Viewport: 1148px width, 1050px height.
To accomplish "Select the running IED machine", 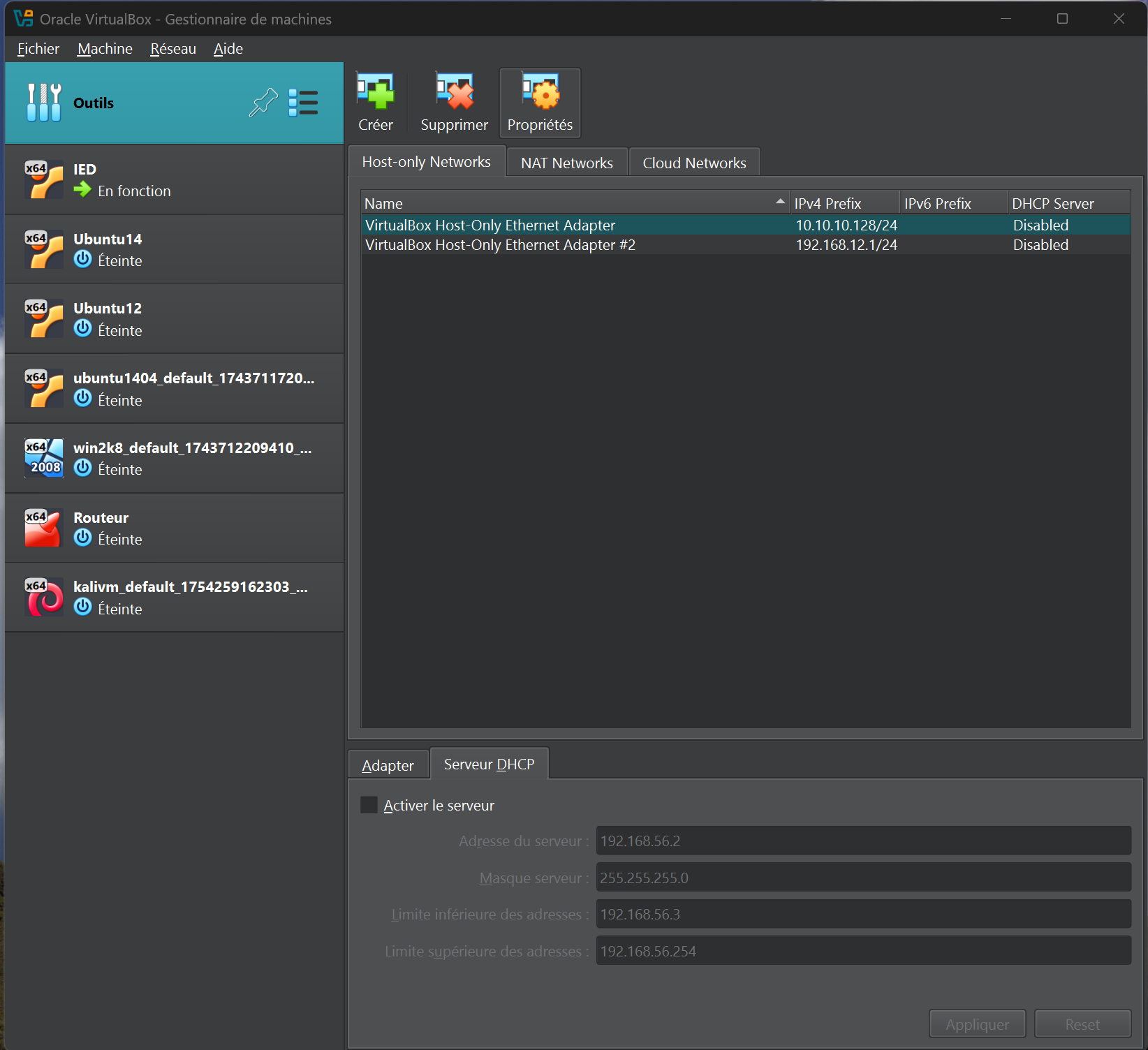I will [175, 179].
